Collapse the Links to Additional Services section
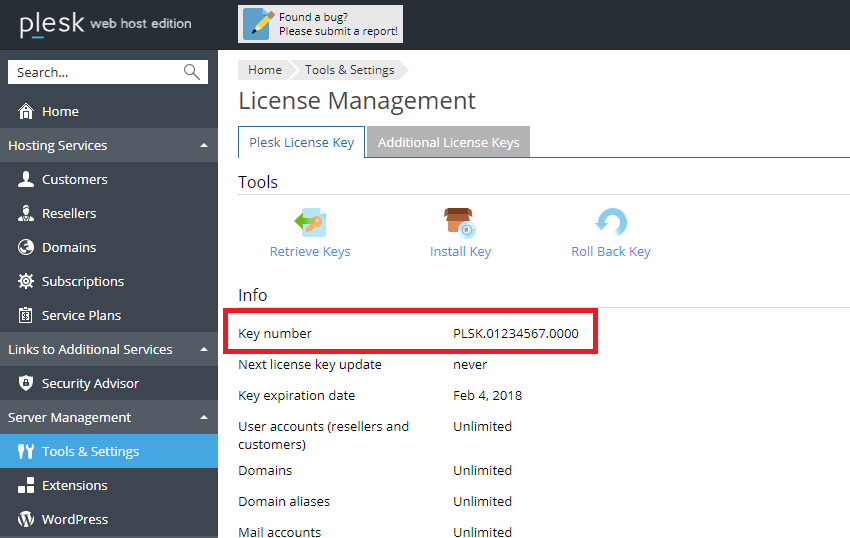 (x=204, y=350)
